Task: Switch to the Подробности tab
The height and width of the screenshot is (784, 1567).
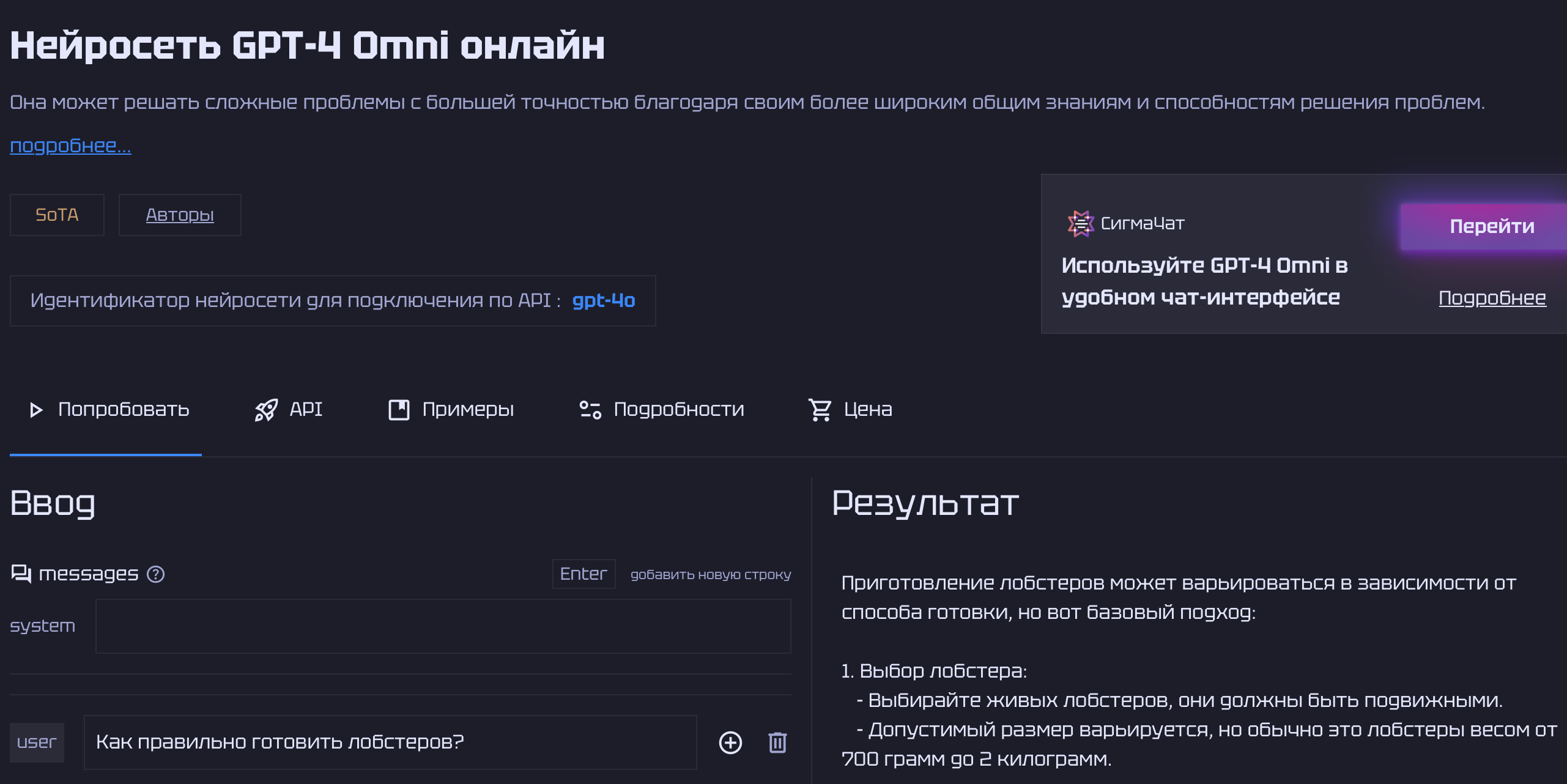Action: 662,410
